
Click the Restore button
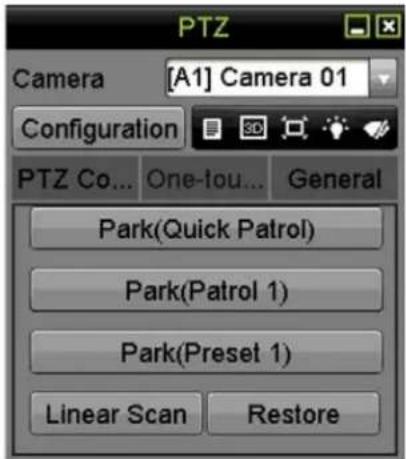pyautogui.click(x=293, y=414)
